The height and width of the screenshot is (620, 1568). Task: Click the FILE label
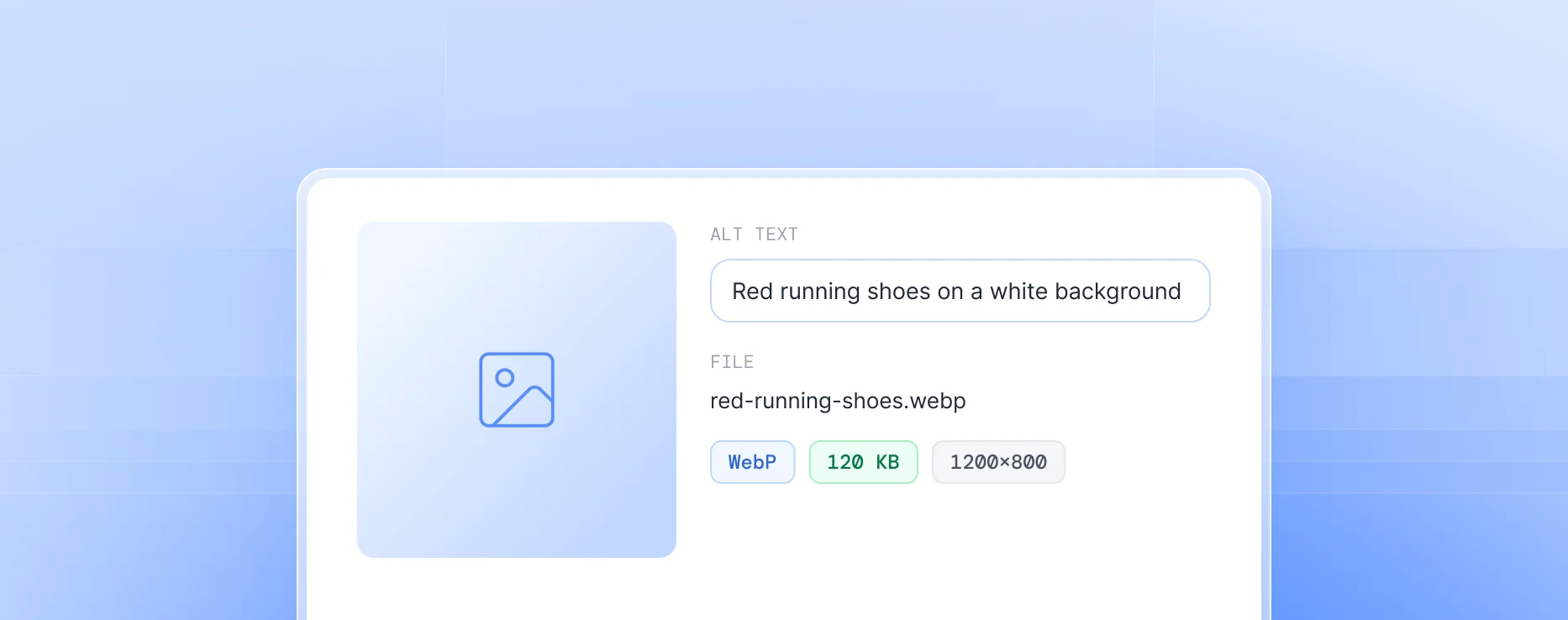[x=732, y=362]
